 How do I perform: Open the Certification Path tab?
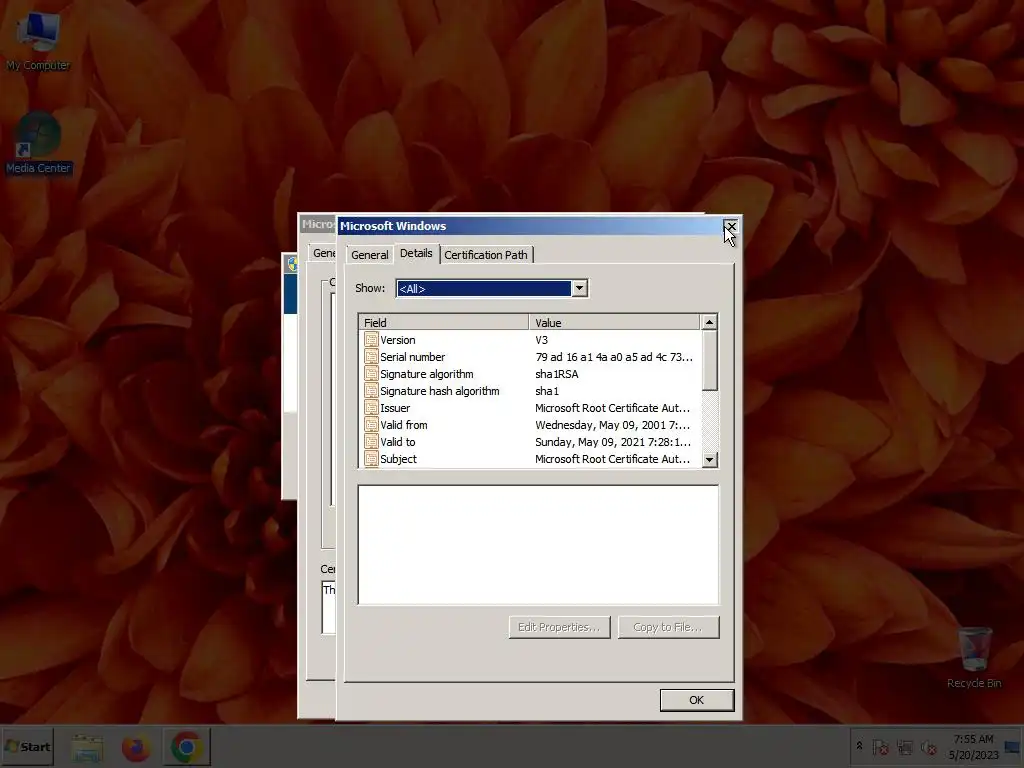[x=486, y=255]
